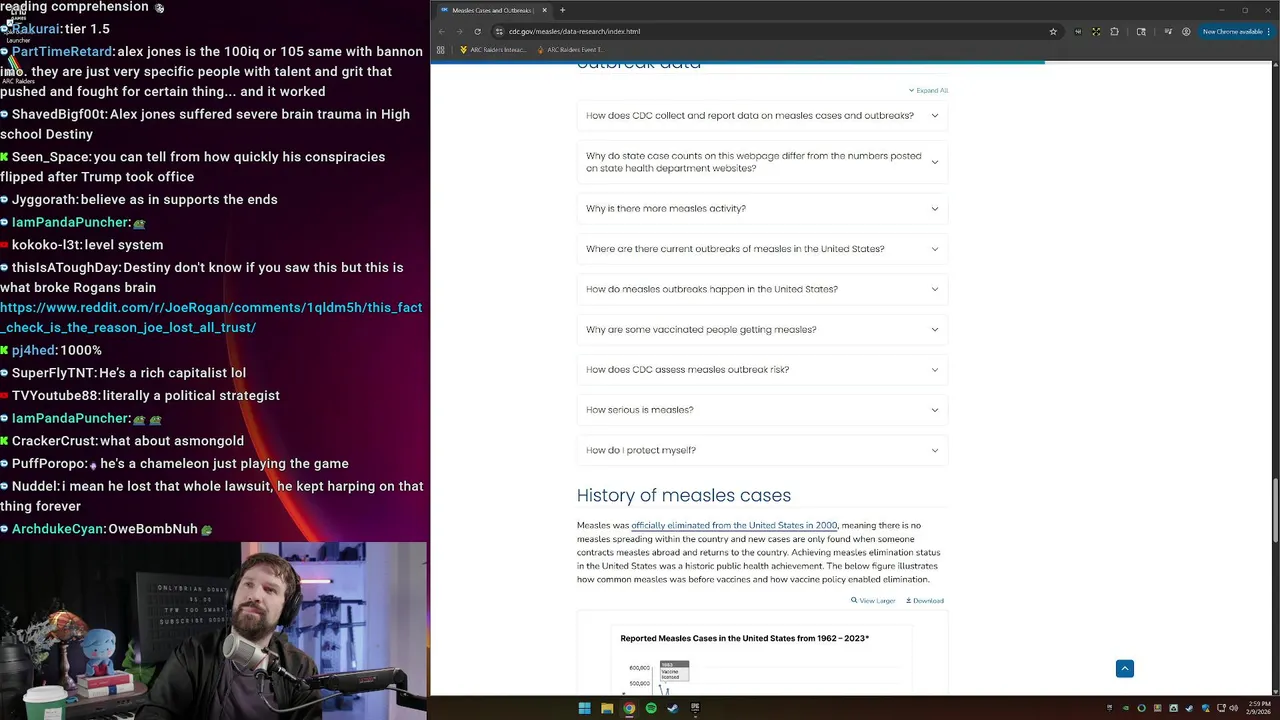Click the 'History of measles cases' heading
The width and height of the screenshot is (1280, 720).
coord(684,495)
